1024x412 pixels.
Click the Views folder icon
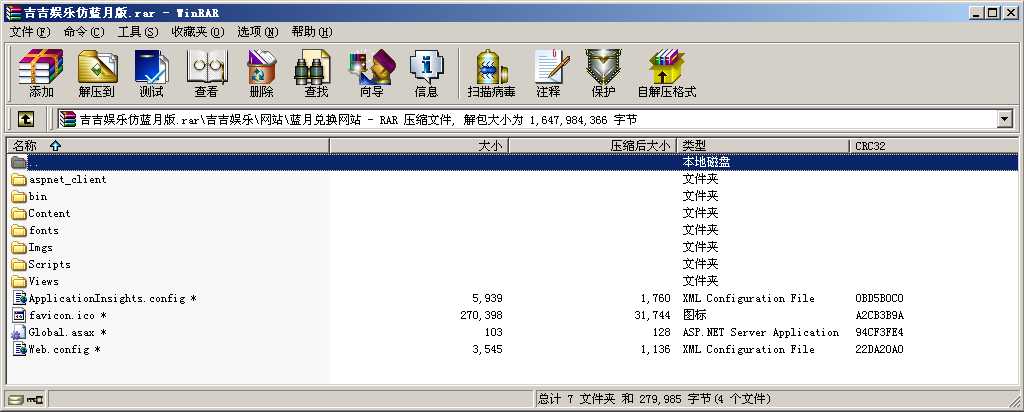19,281
